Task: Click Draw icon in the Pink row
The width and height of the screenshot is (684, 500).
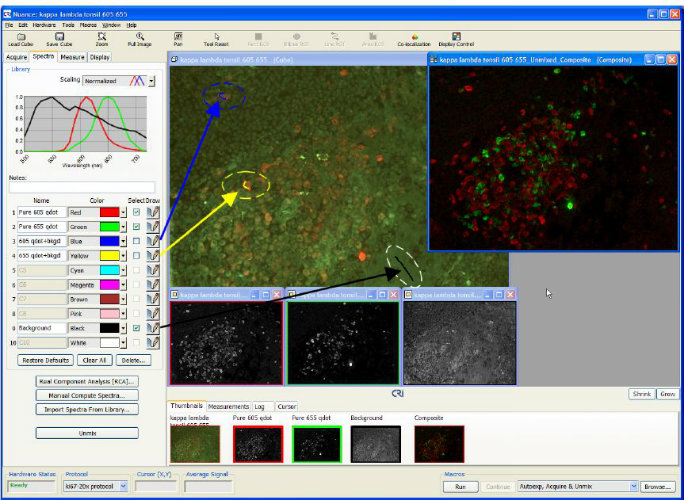Action: pos(153,314)
